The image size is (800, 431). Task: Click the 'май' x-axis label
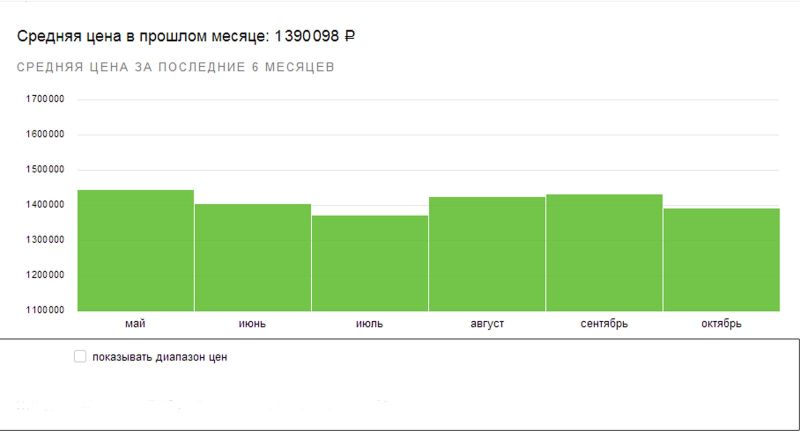point(135,324)
